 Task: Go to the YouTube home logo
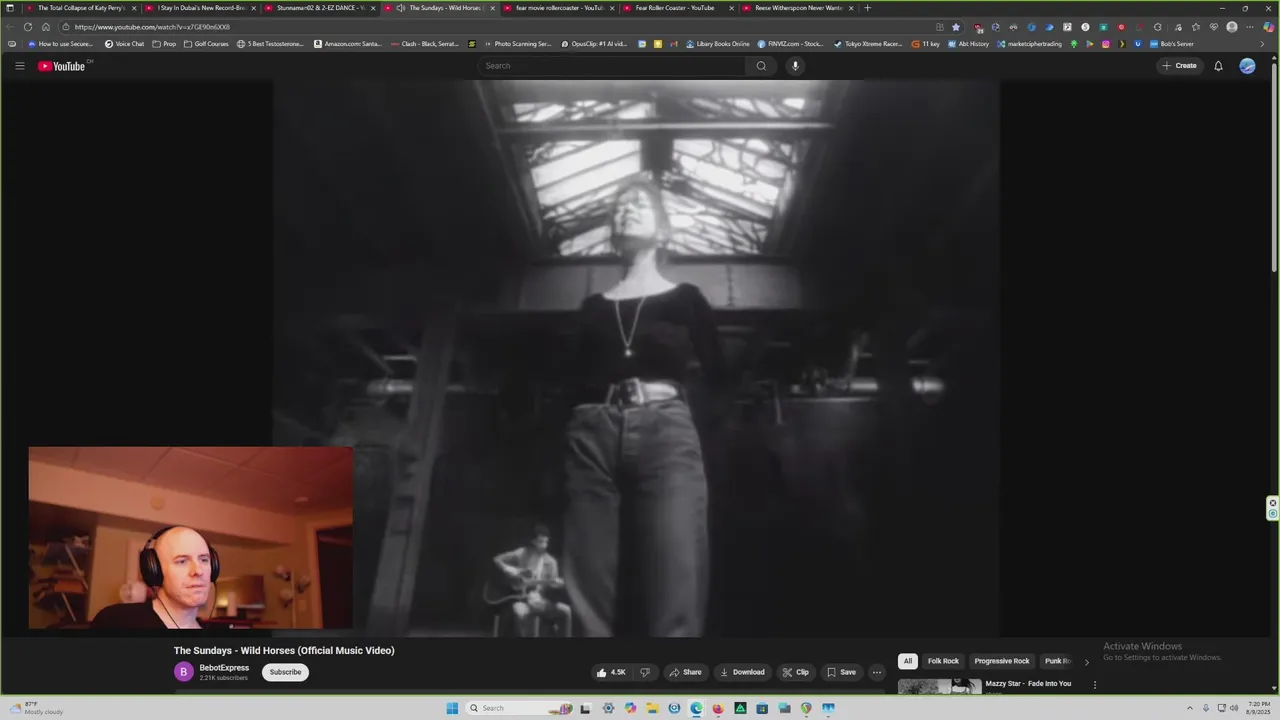62,66
